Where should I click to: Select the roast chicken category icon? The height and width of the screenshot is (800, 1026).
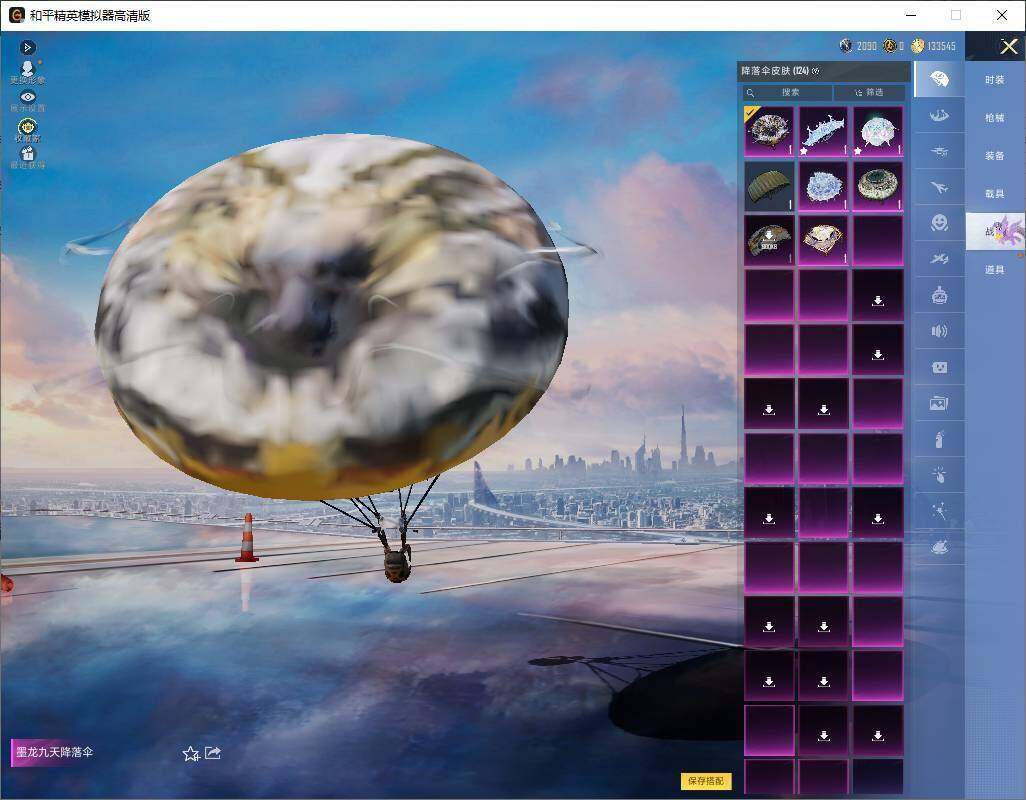[939, 548]
